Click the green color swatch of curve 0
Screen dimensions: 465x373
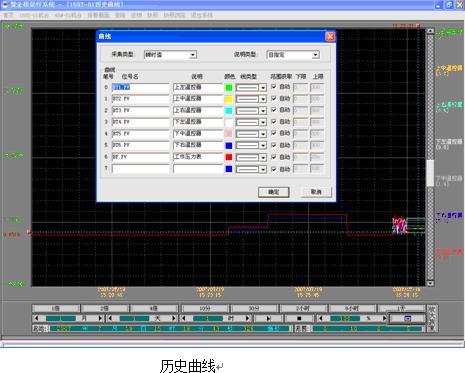point(229,87)
